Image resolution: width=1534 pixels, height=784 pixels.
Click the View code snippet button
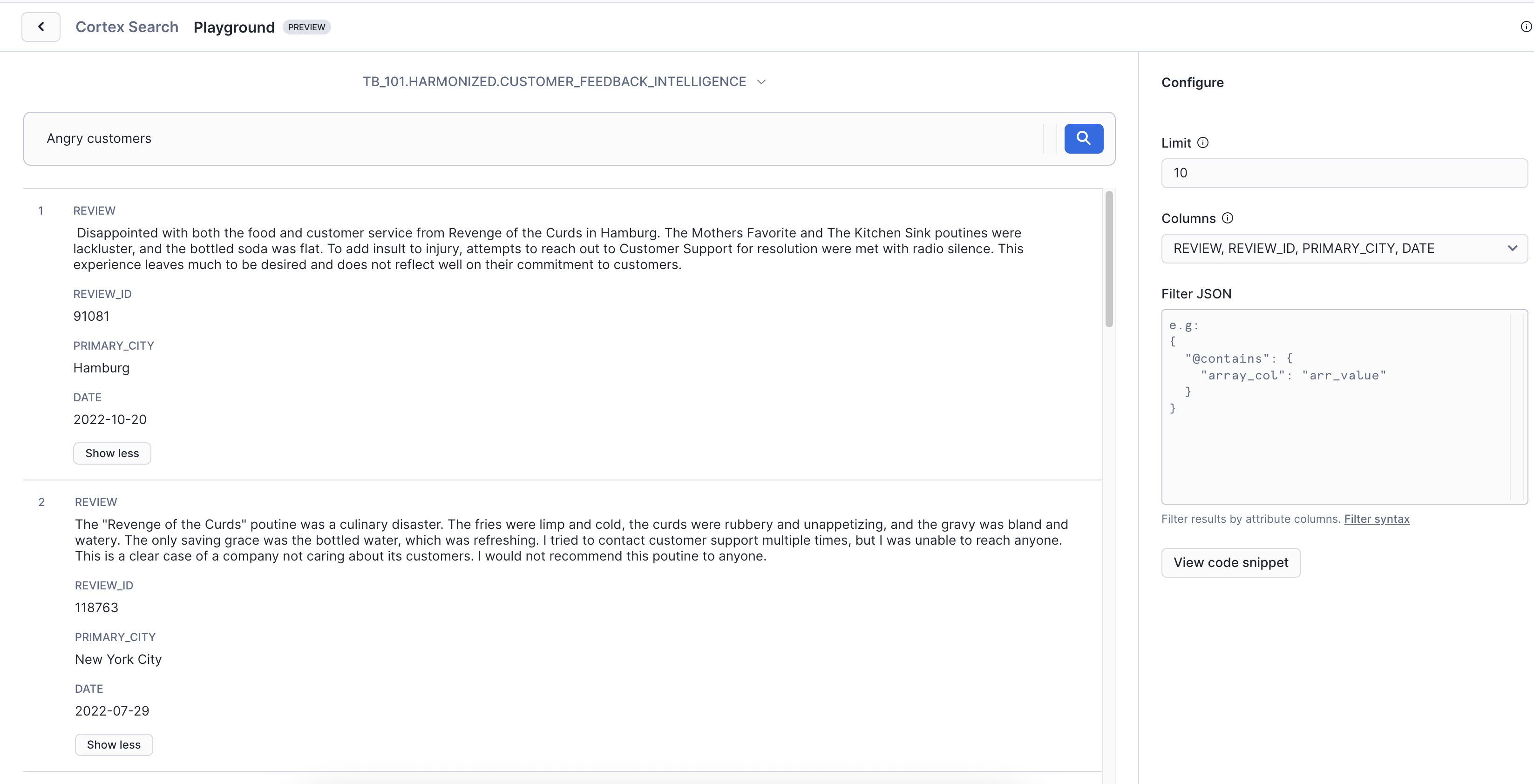coord(1230,562)
